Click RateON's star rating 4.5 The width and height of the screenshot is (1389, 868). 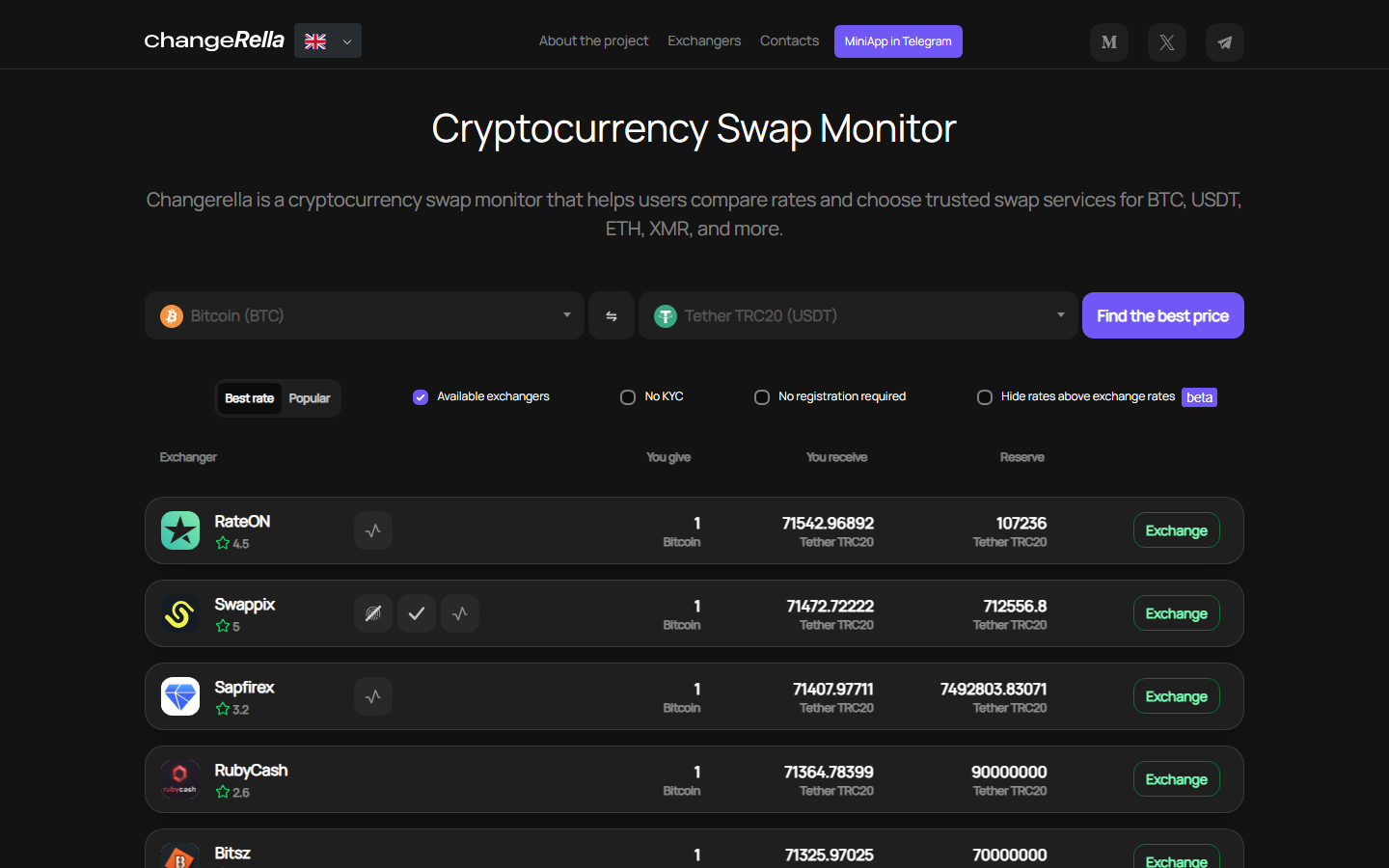232,543
